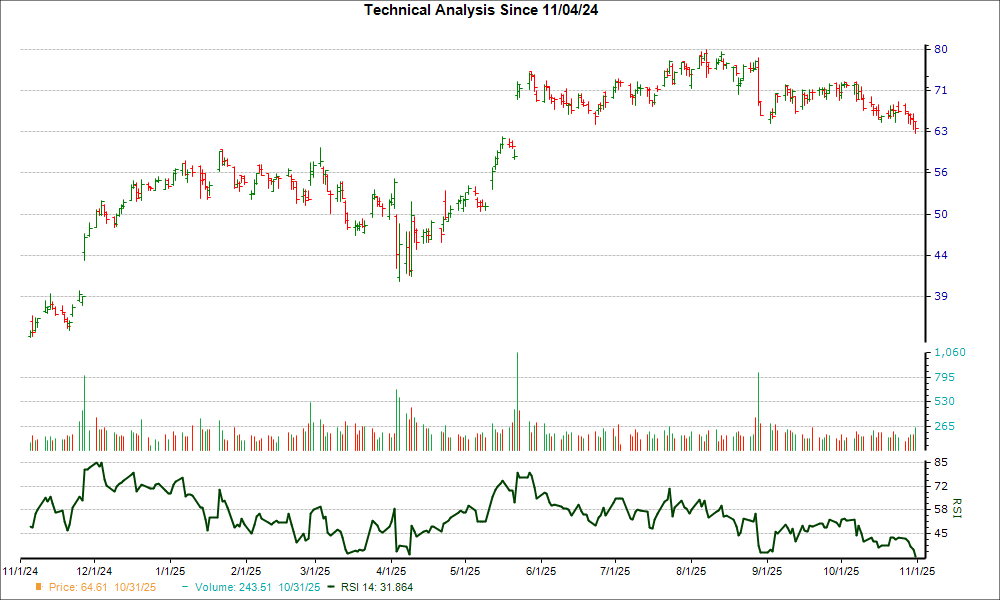
Task: Click the 11/1/24 date axis label
Action: click(x=21, y=572)
